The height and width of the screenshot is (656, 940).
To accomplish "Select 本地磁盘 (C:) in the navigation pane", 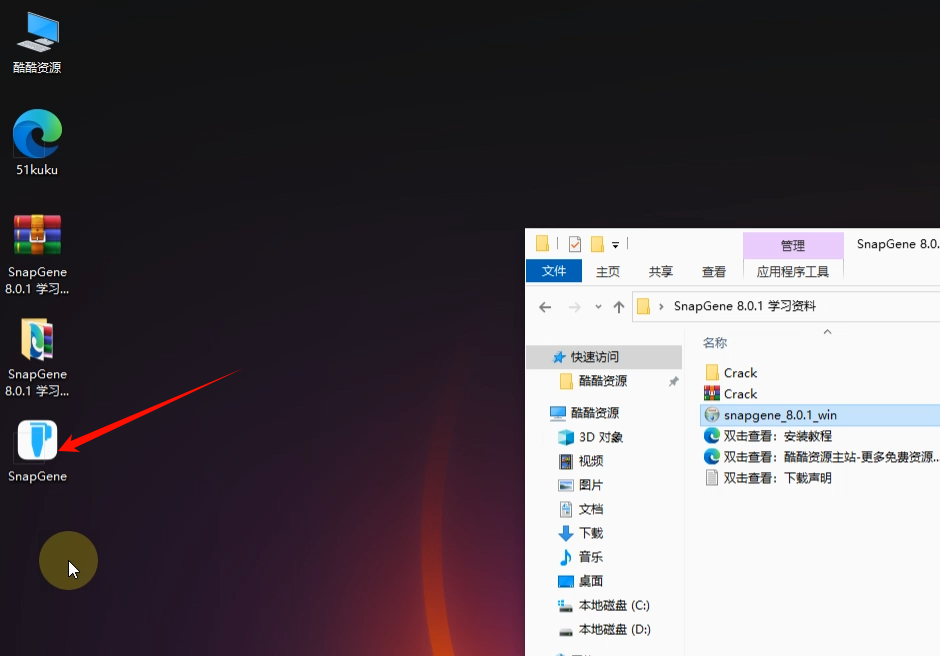I will [614, 605].
